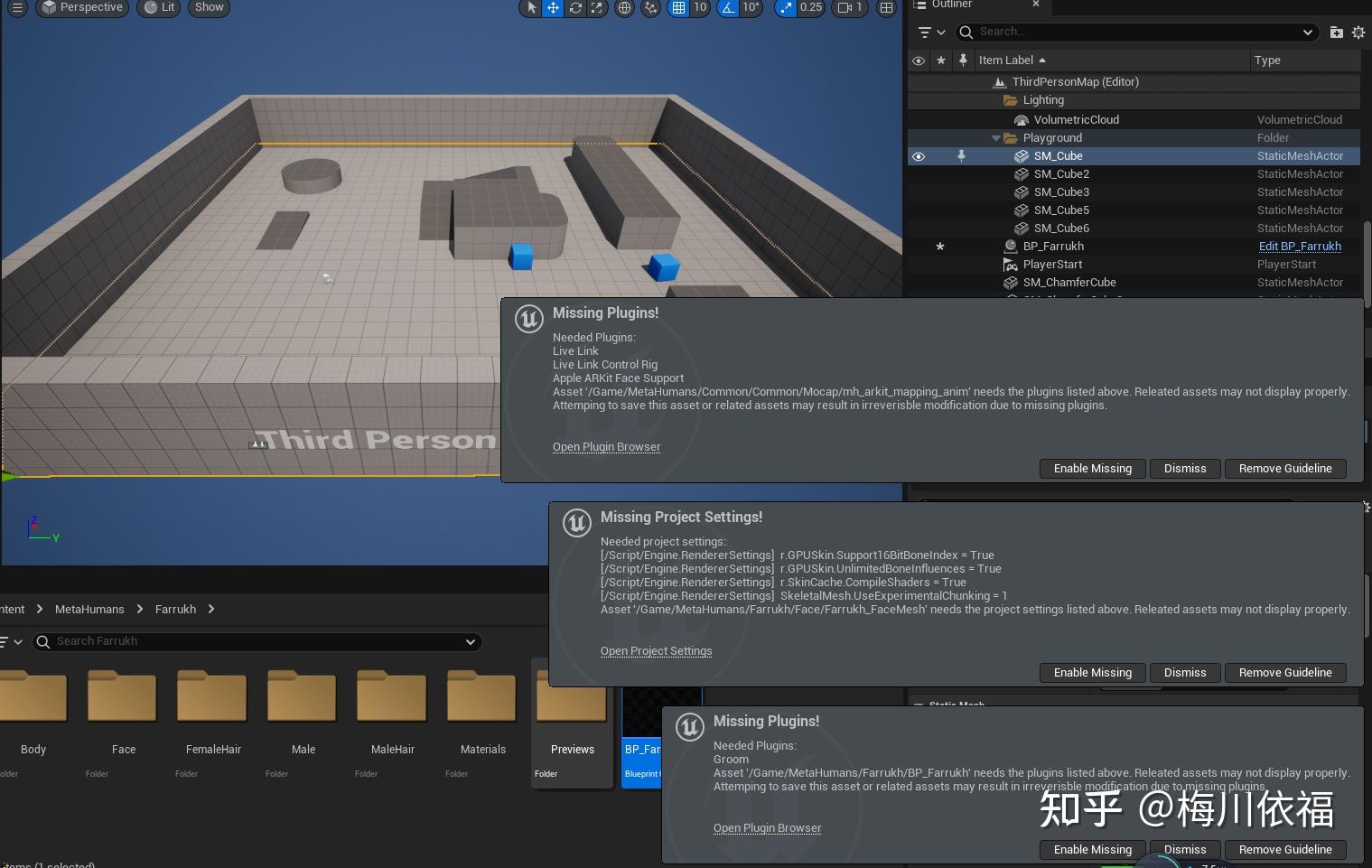Click Open Project Settings link
This screenshot has height=868, width=1372.
[x=656, y=651]
